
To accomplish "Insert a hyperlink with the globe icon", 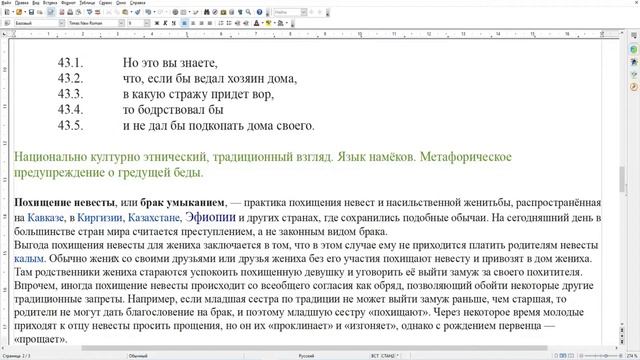I will point(175,12).
